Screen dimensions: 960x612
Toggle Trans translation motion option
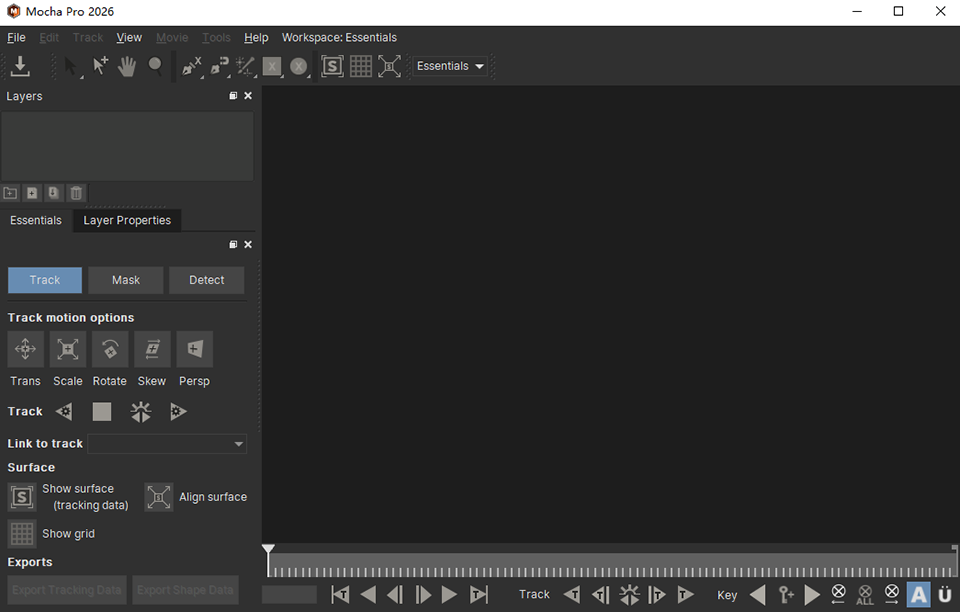click(x=26, y=349)
